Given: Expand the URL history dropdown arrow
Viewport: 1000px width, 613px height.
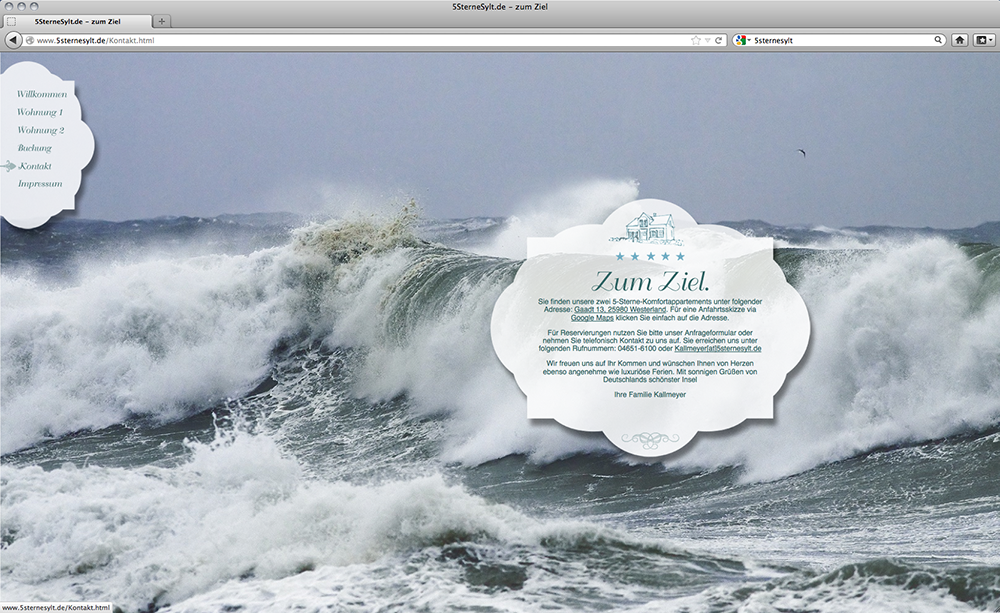Looking at the screenshot, I should 707,40.
